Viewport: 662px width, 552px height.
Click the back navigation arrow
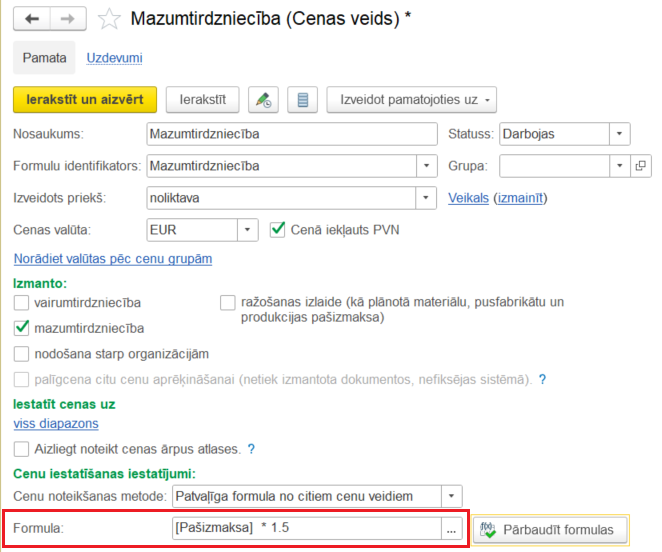32,19
